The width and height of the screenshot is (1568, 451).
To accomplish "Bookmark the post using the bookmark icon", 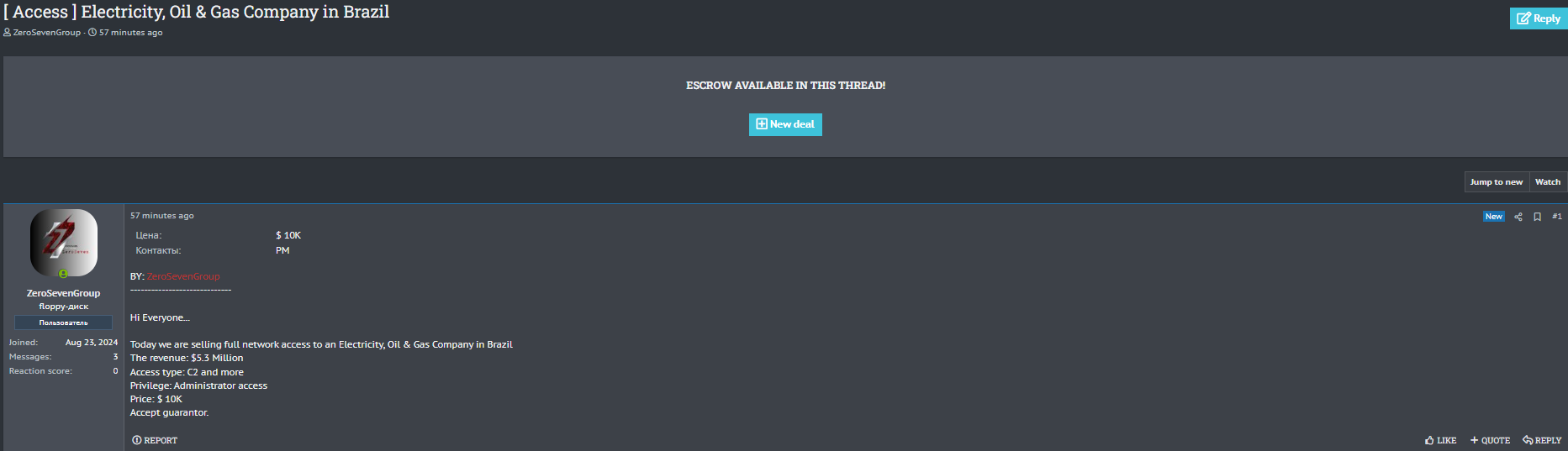I will pyautogui.click(x=1537, y=217).
